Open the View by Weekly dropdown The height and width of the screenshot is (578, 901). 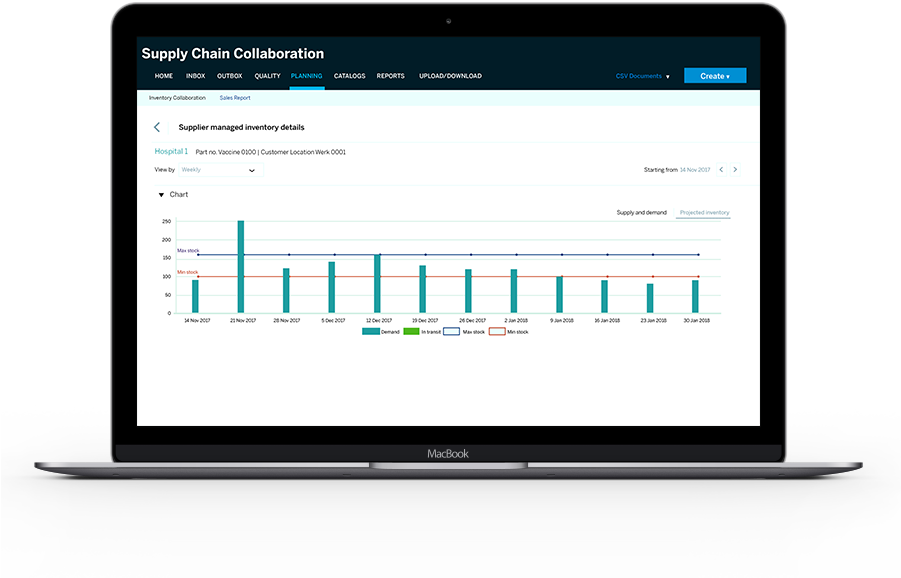click(217, 170)
